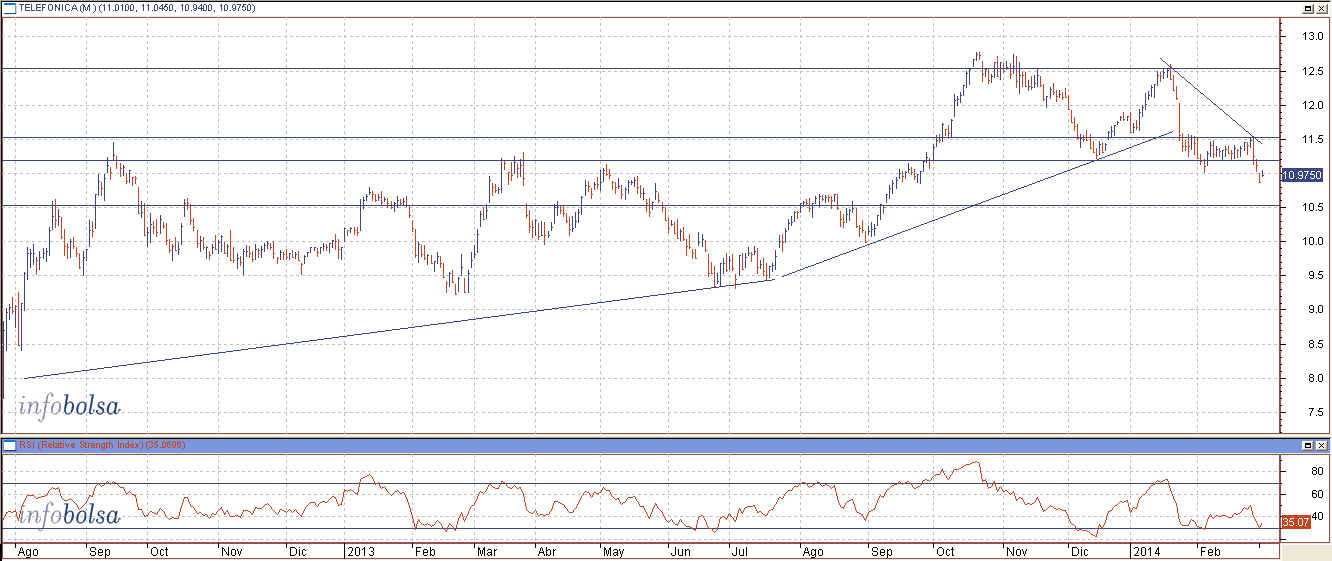Select the 35.07 RSI value tag

point(1295,521)
